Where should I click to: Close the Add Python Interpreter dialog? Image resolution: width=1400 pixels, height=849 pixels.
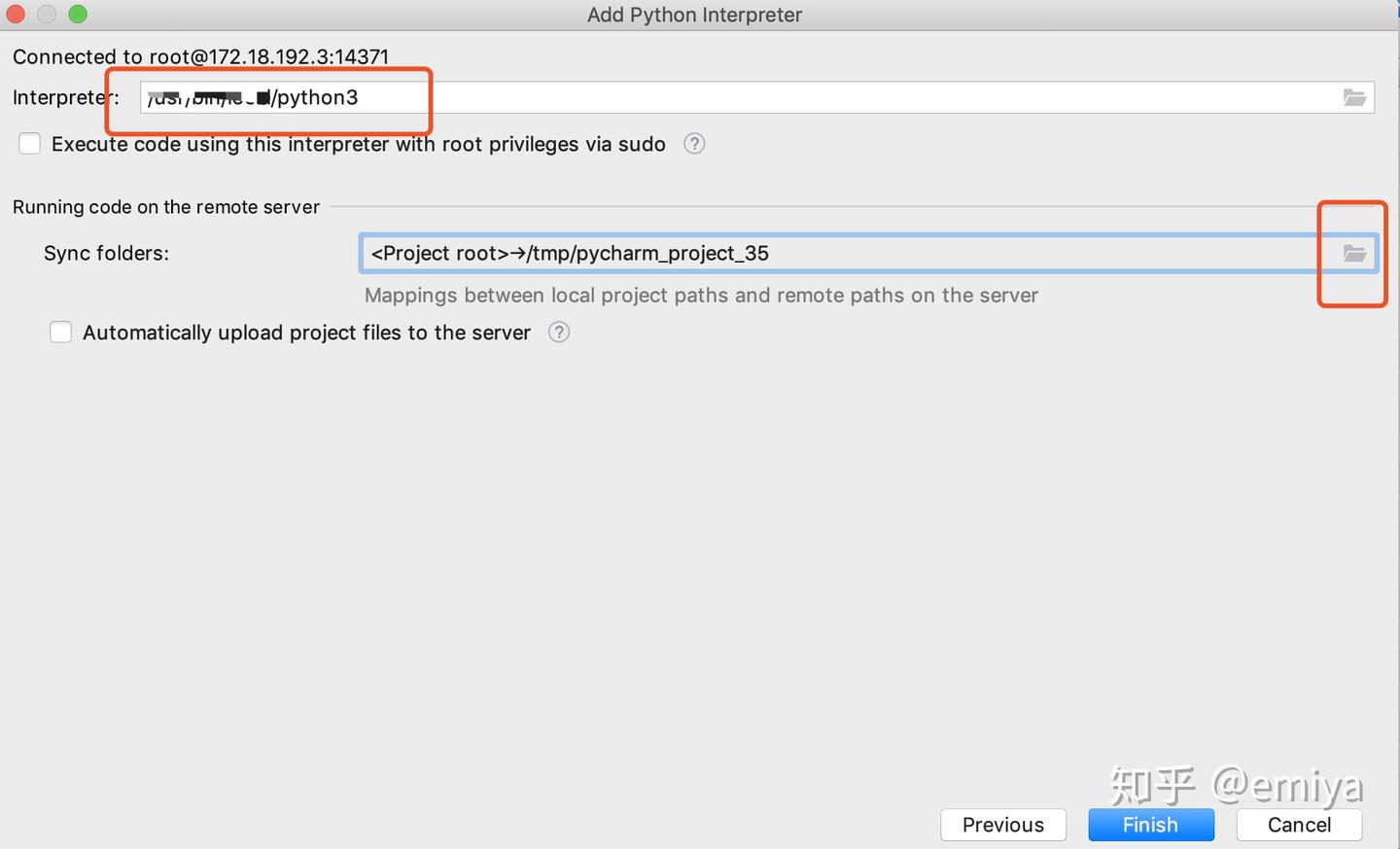click(16, 14)
